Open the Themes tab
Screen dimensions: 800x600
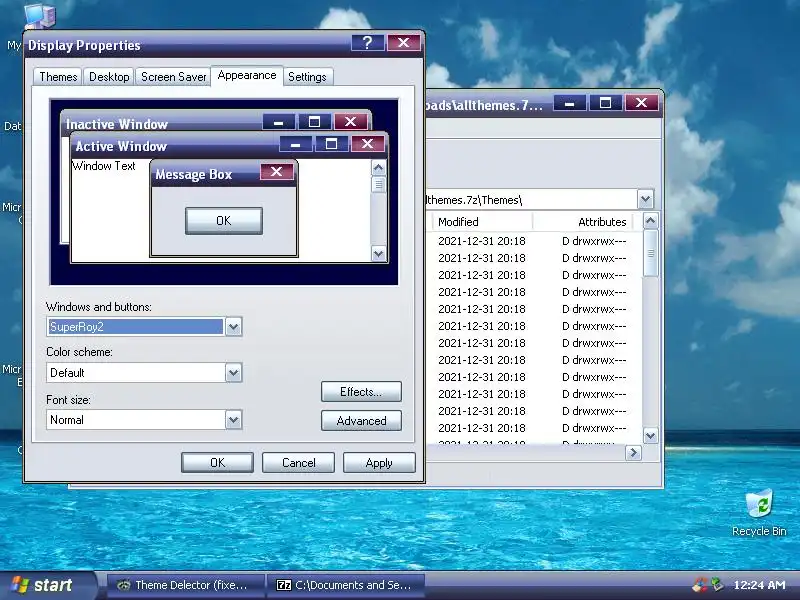(58, 77)
